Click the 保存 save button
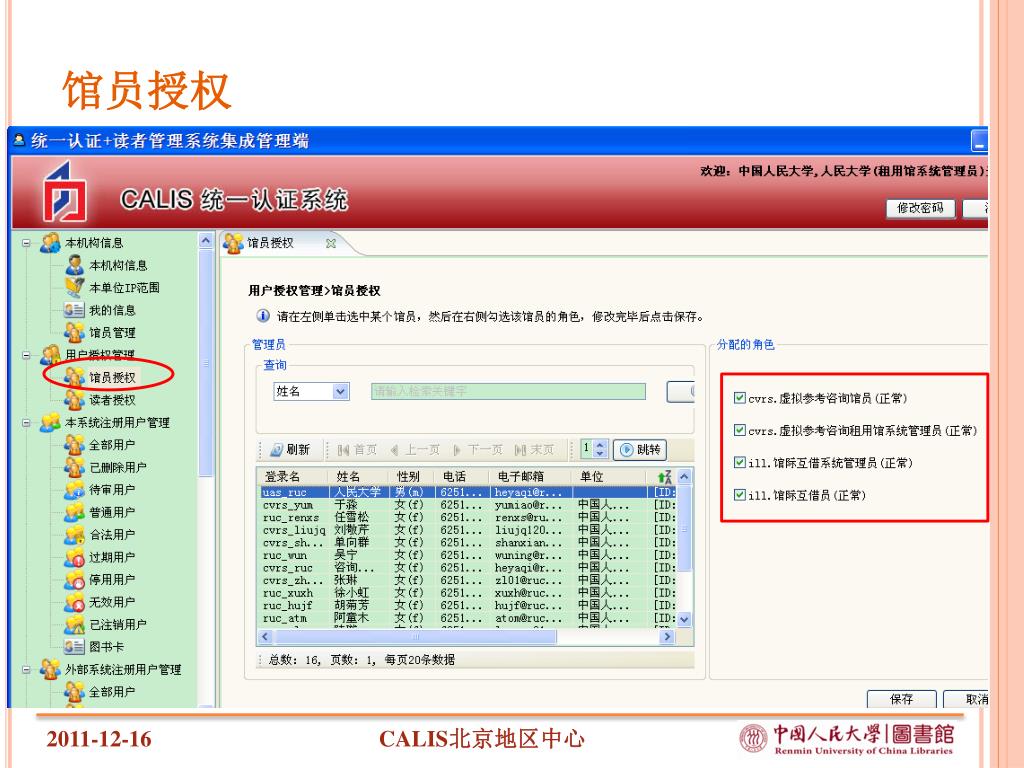Viewport: 1024px width, 768px height. 901,699
